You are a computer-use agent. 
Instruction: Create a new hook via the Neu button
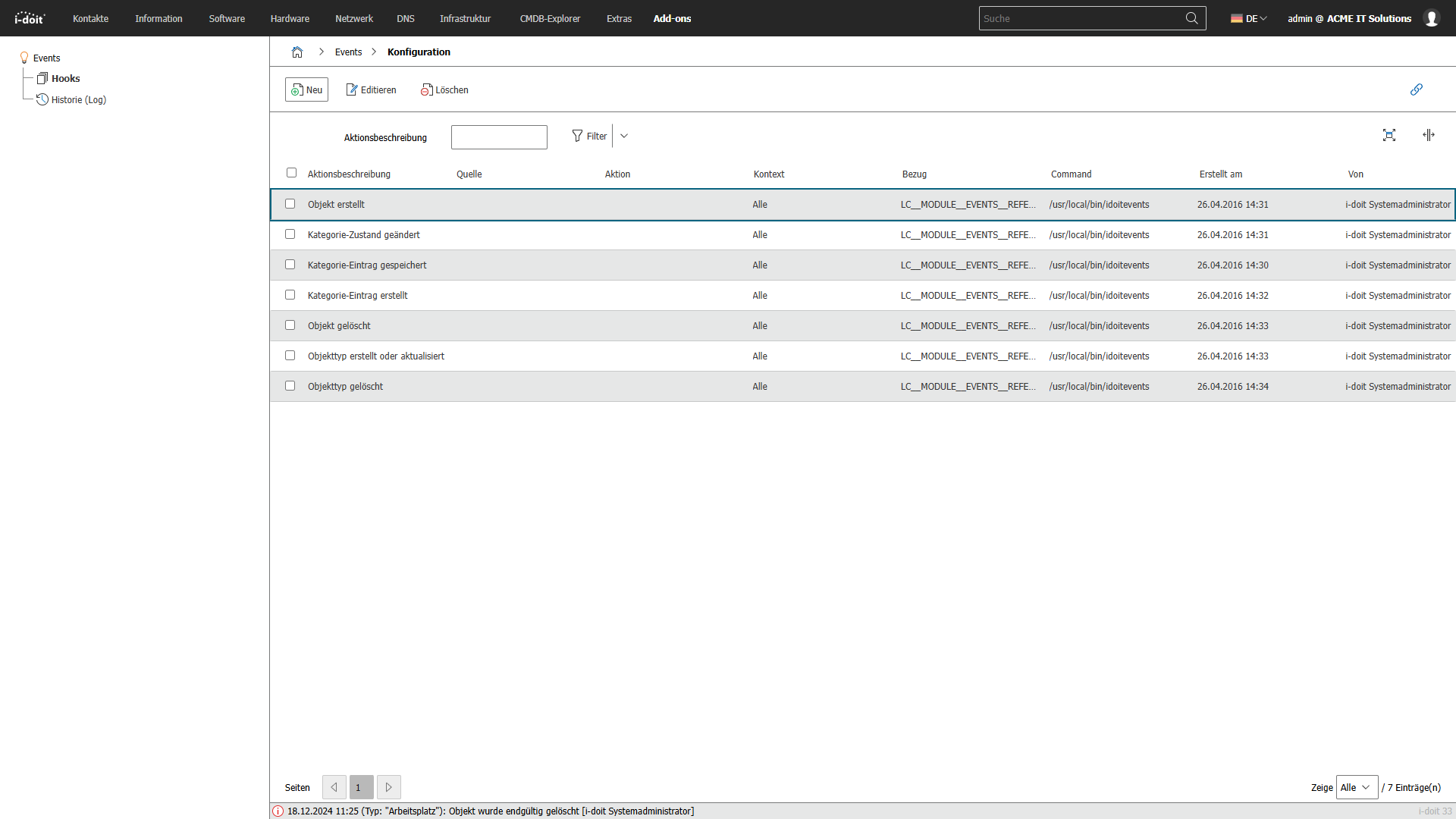[x=306, y=89]
